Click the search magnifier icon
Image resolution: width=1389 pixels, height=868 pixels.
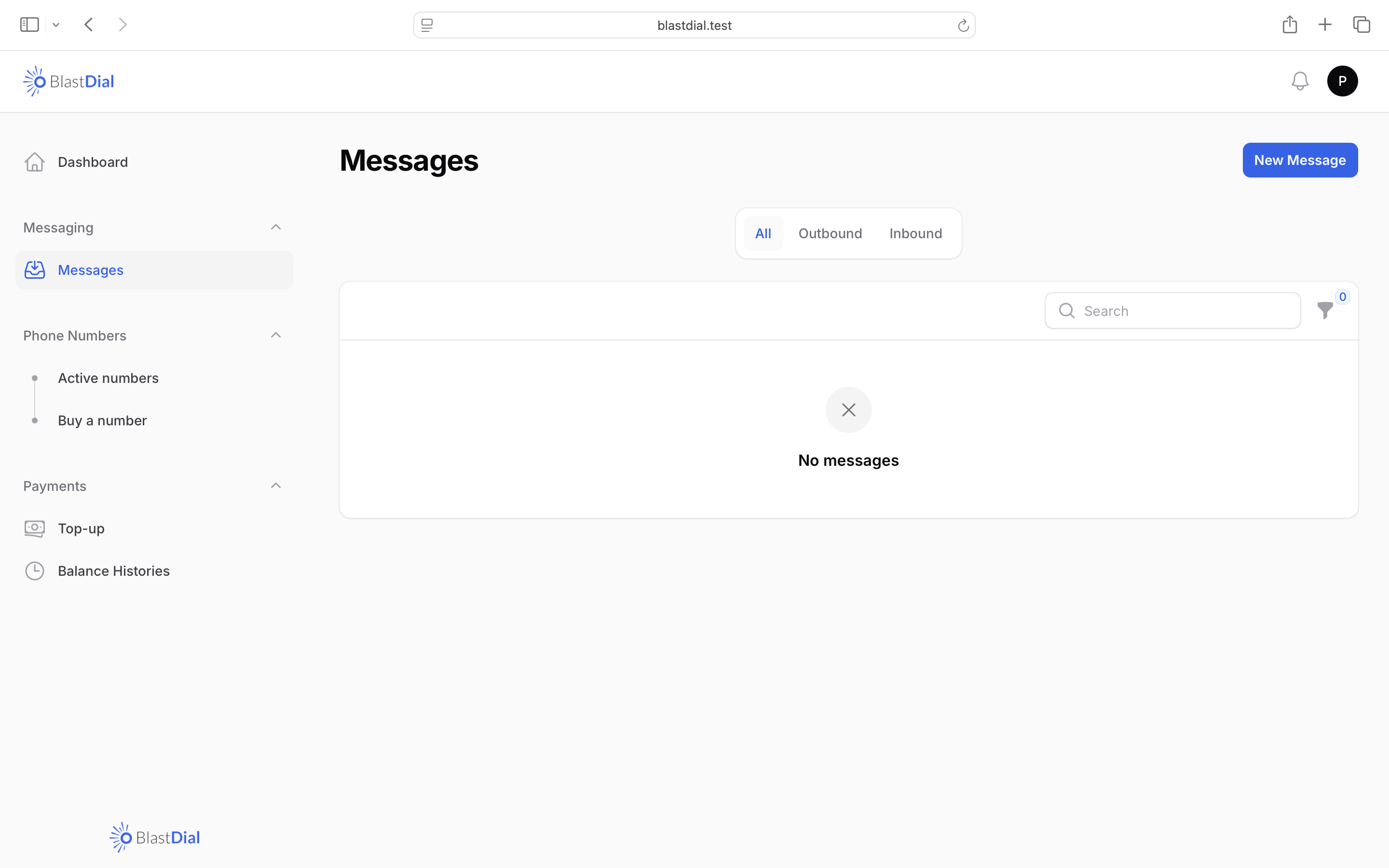tap(1066, 311)
